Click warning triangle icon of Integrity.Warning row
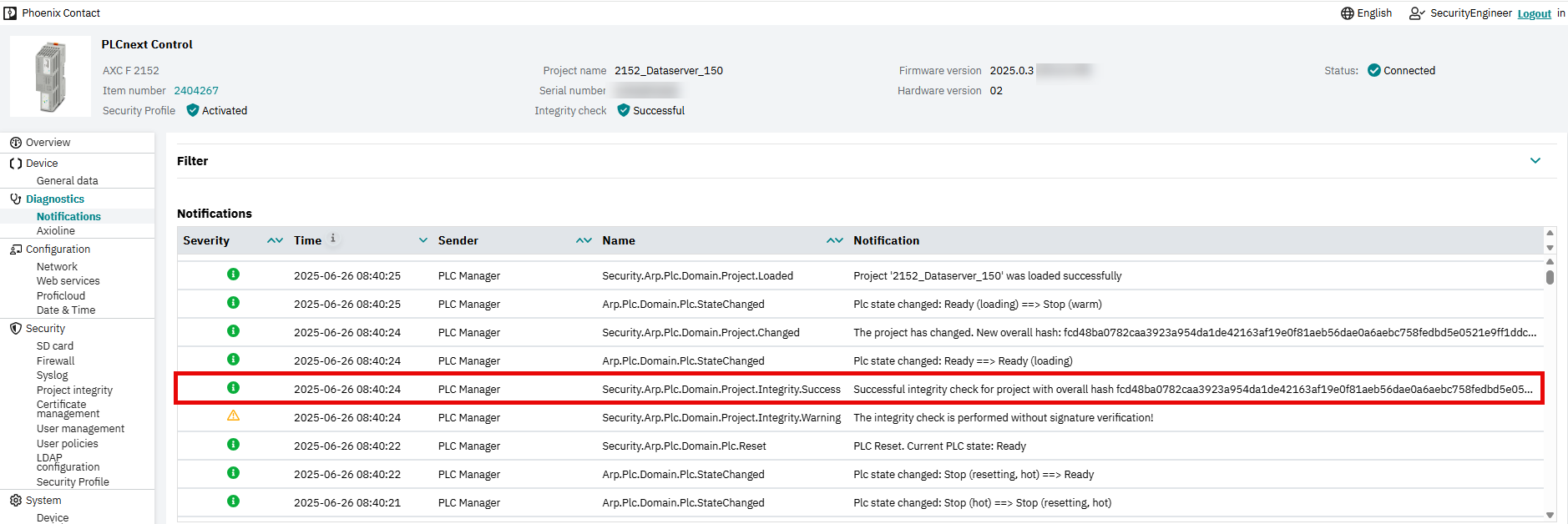The width and height of the screenshot is (1568, 524). [x=234, y=416]
